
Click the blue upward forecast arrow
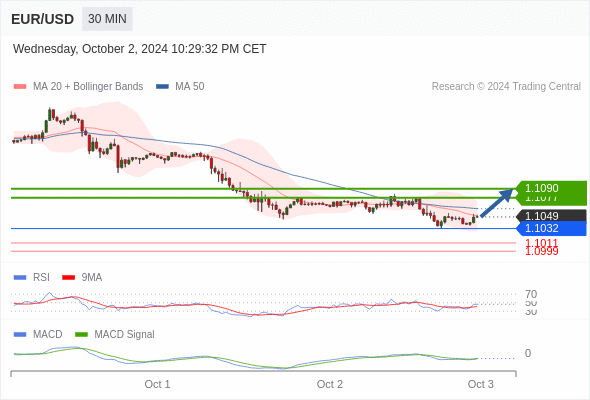coord(497,203)
